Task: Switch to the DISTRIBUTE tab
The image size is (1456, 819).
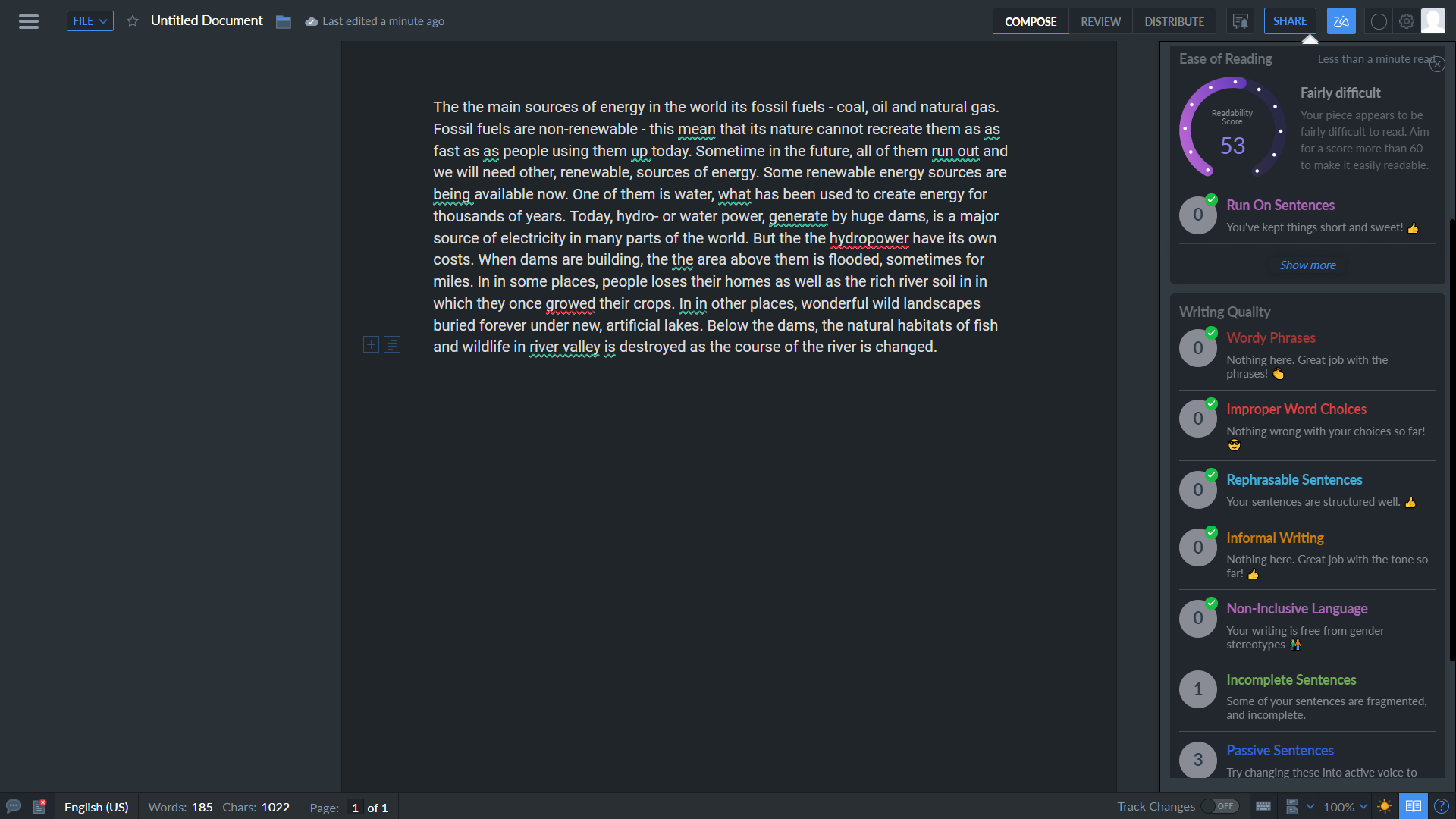Action: (x=1174, y=21)
